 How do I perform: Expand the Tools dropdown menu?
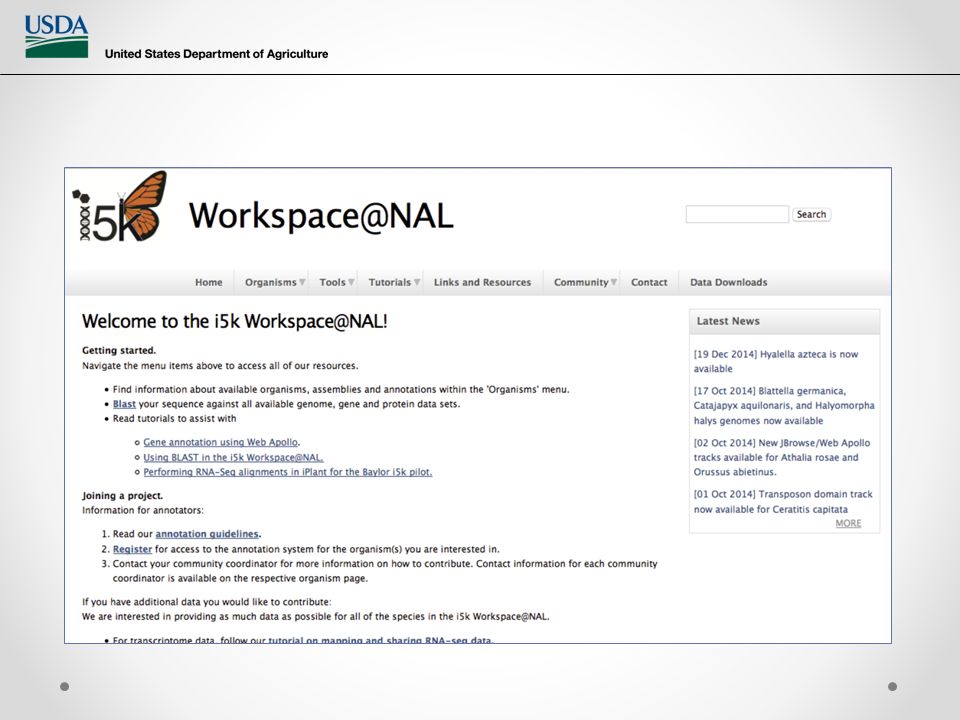337,282
